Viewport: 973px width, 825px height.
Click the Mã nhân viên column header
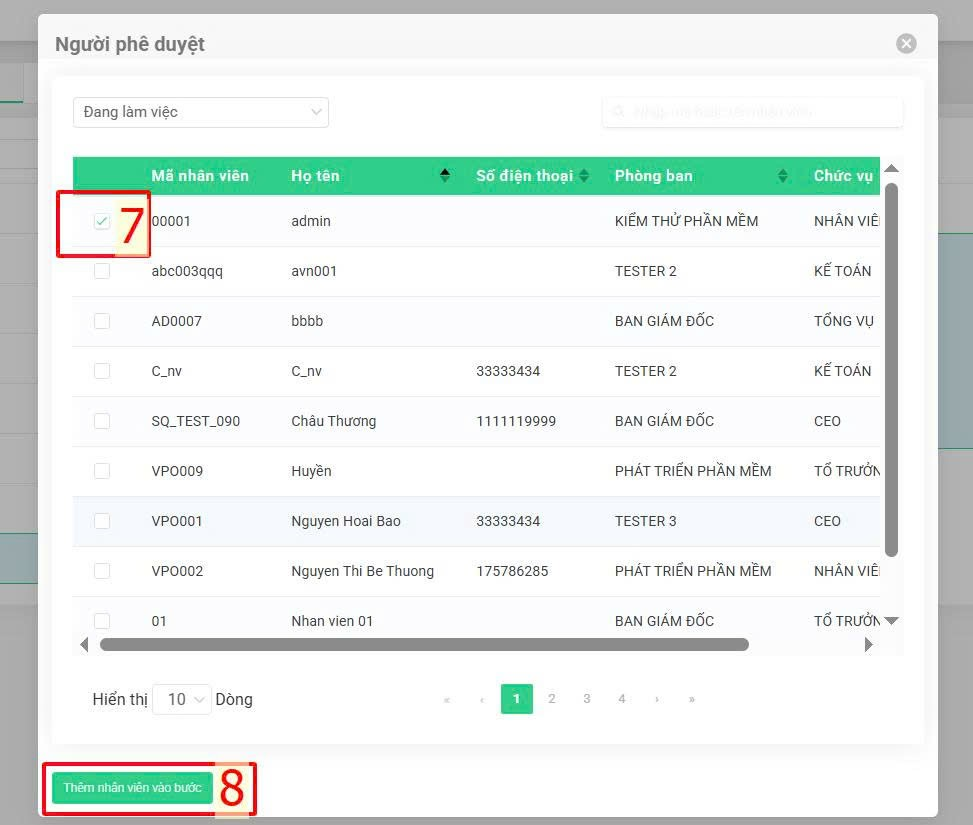click(200, 176)
